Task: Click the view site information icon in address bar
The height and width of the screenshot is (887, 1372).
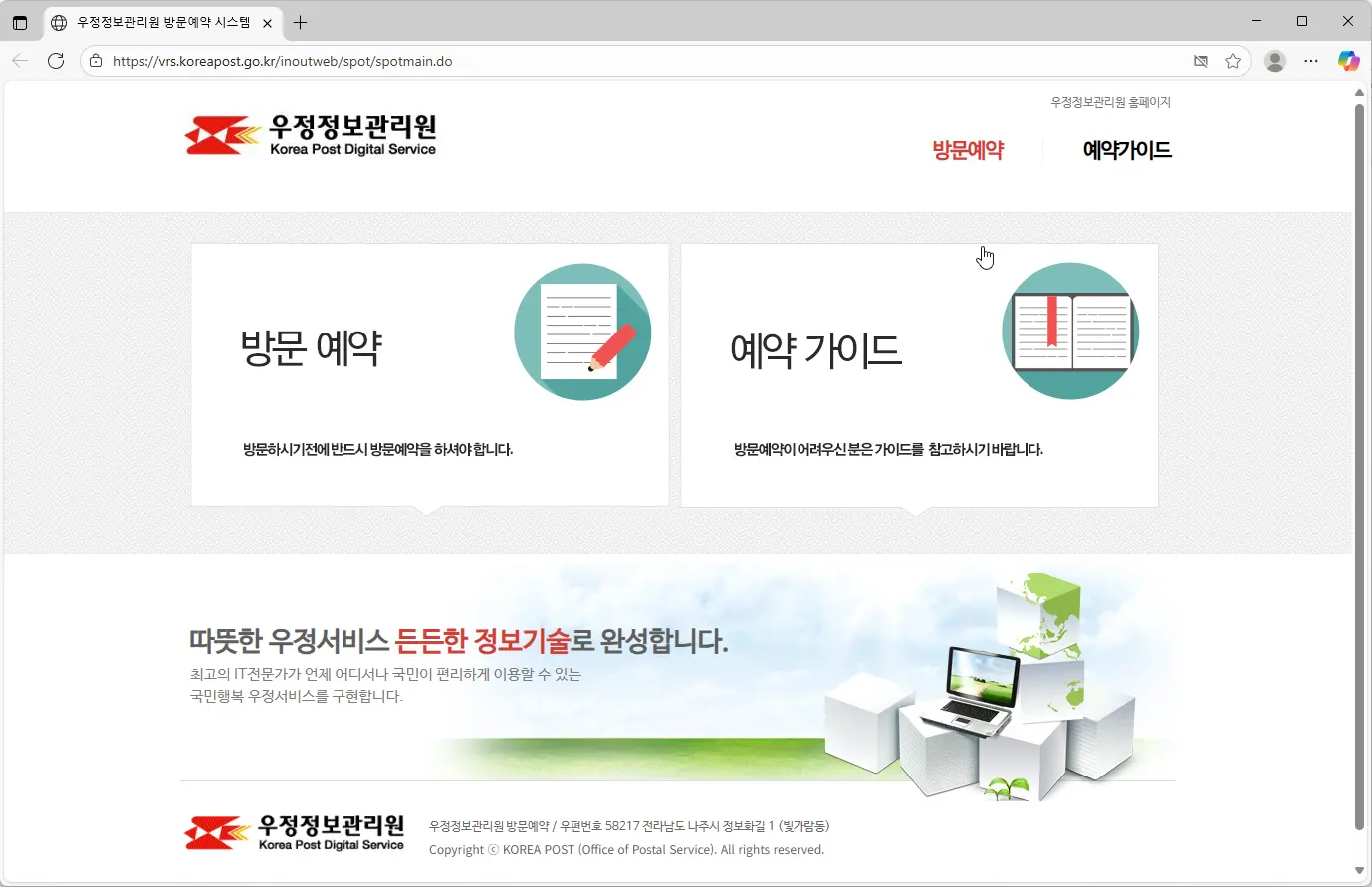Action: point(95,61)
